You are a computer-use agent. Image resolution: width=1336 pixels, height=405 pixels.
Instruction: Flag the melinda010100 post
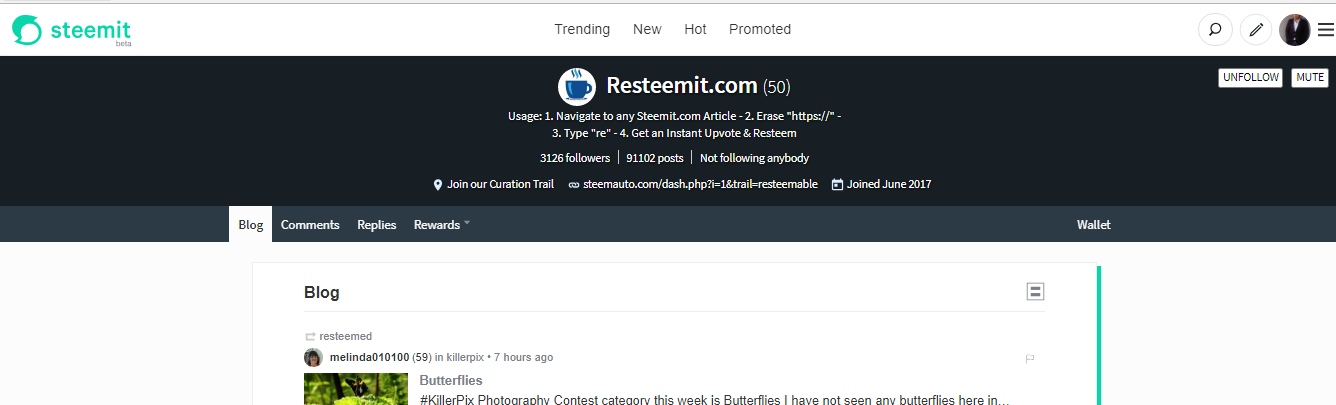pyautogui.click(x=1030, y=358)
